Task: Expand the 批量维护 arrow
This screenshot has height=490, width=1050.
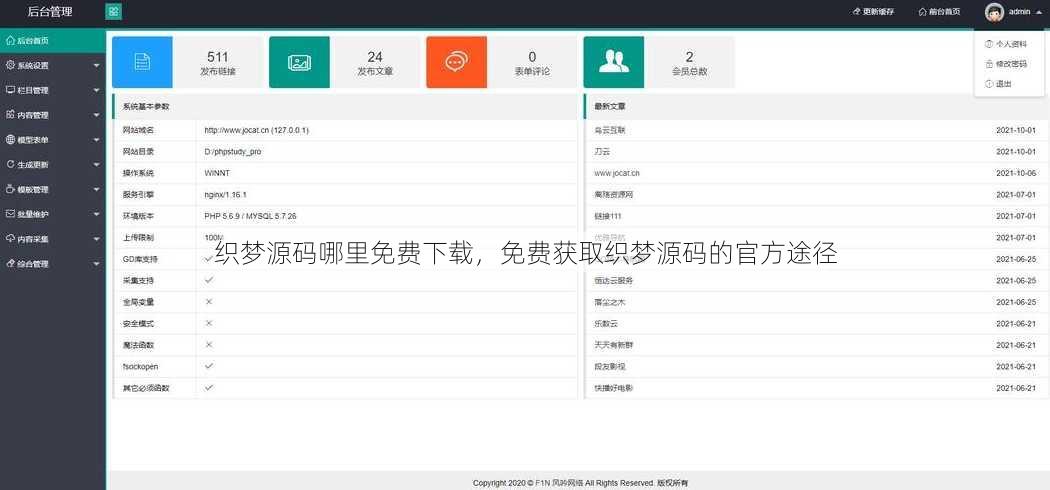Action: coord(96,214)
